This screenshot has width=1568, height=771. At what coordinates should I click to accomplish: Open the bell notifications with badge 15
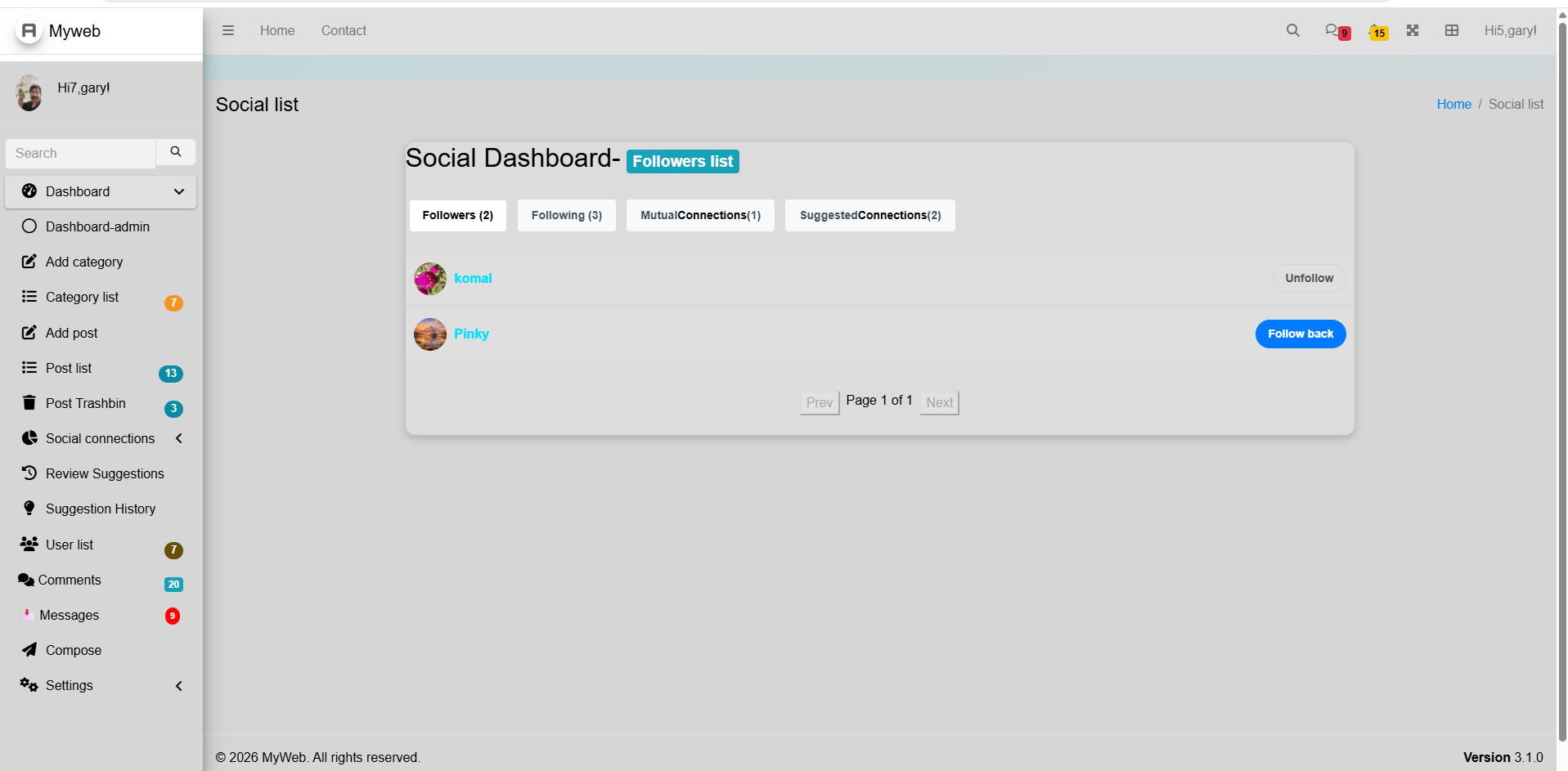coord(1378,31)
